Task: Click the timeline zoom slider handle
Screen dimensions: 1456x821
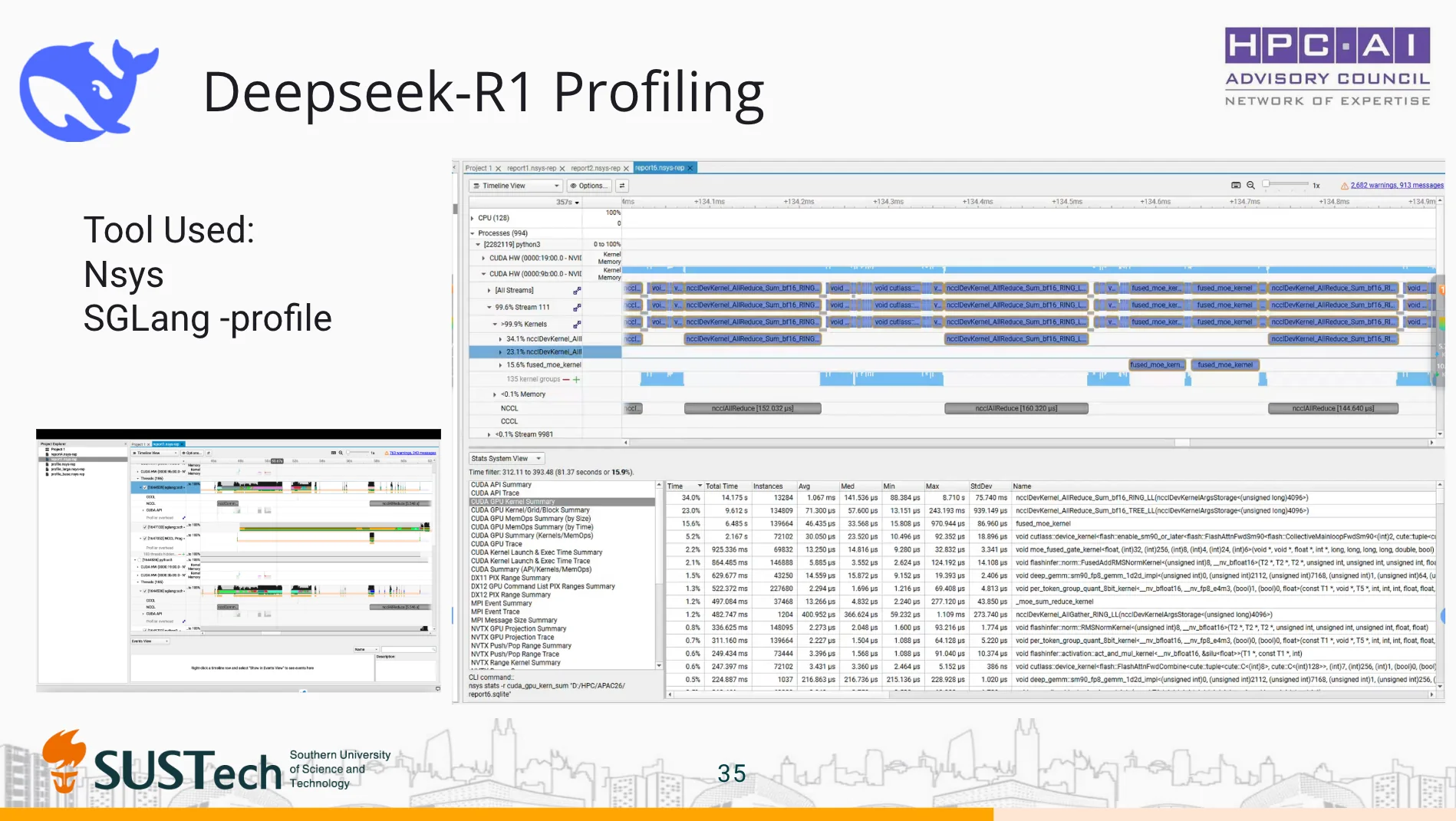Action: pos(1267,185)
